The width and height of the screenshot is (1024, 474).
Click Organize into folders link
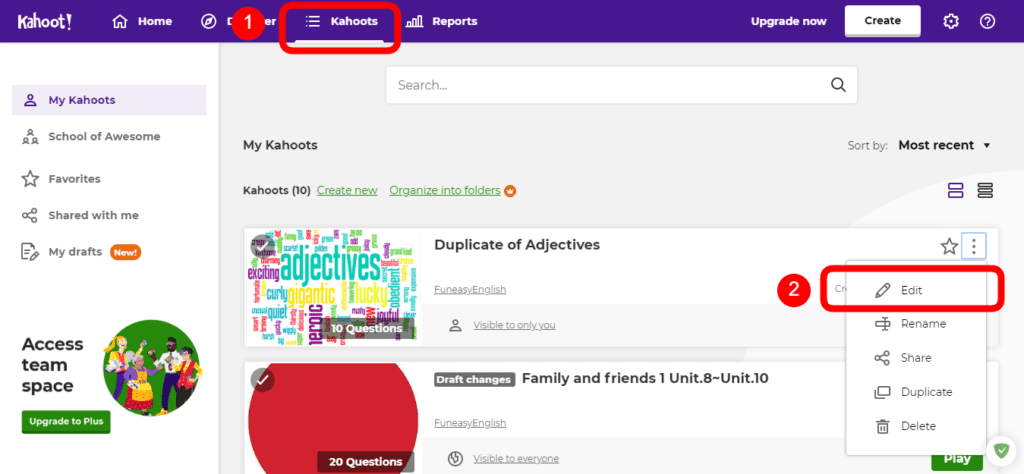pos(445,191)
